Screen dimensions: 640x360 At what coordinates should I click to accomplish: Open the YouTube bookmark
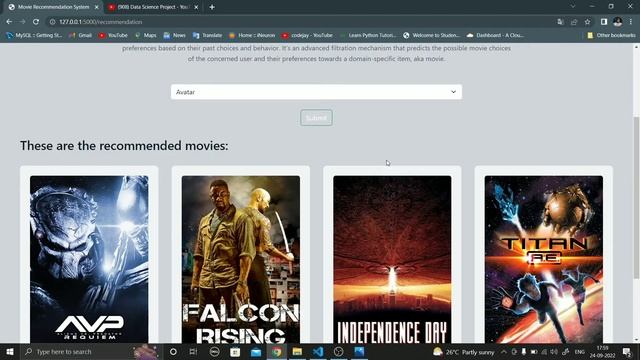click(113, 36)
